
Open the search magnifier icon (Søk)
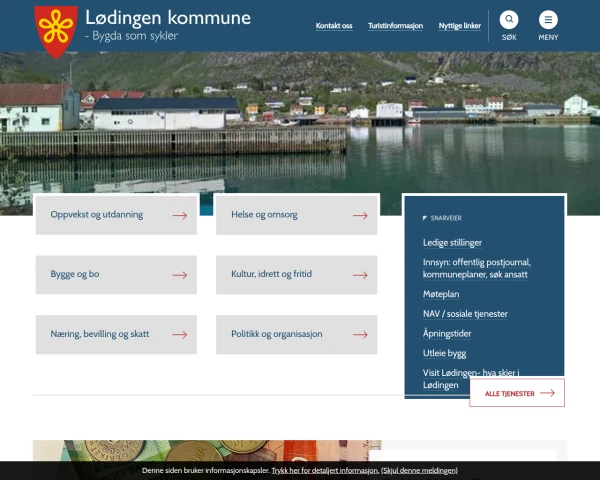[x=509, y=20]
